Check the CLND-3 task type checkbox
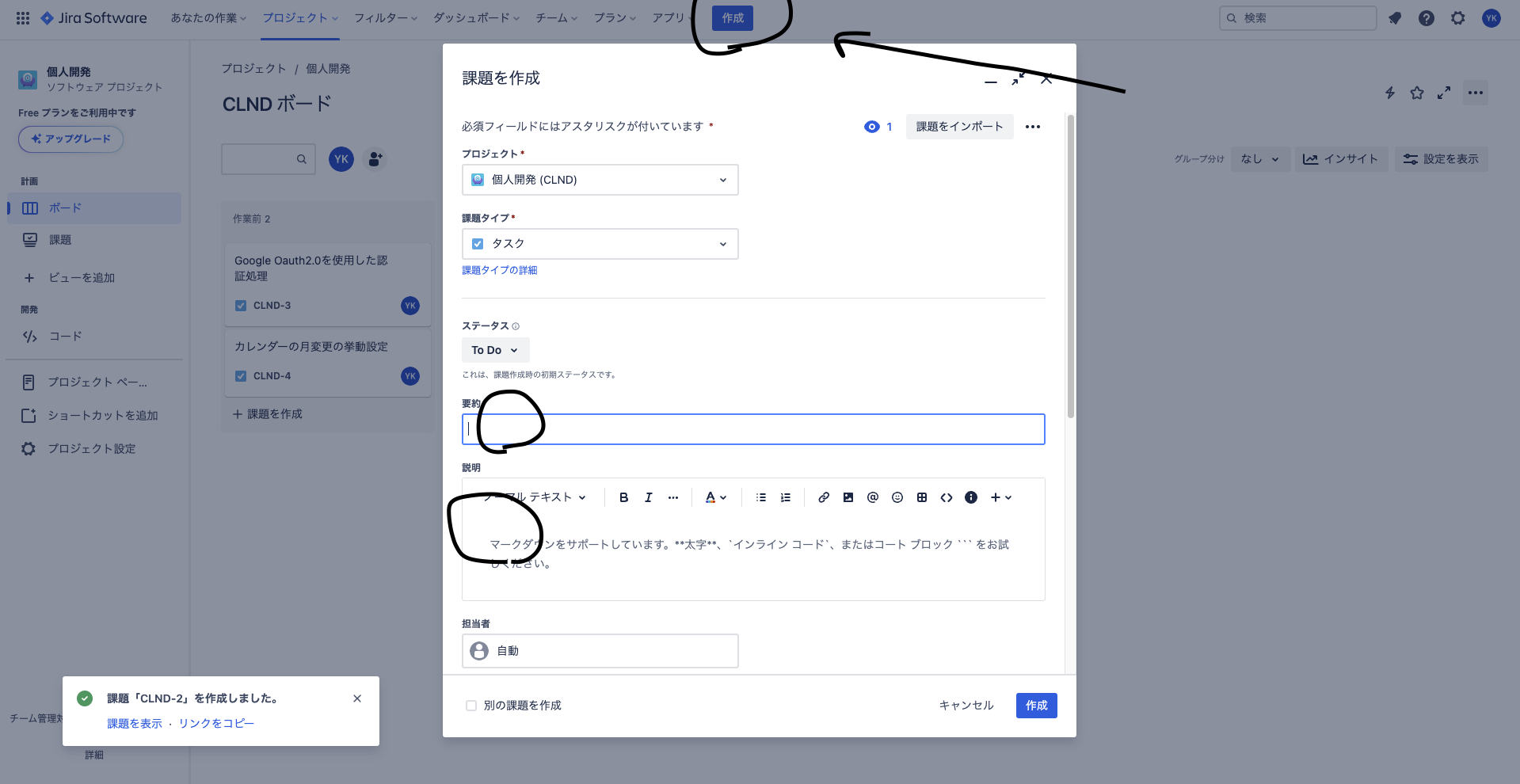This screenshot has width=1520, height=784. 241,305
